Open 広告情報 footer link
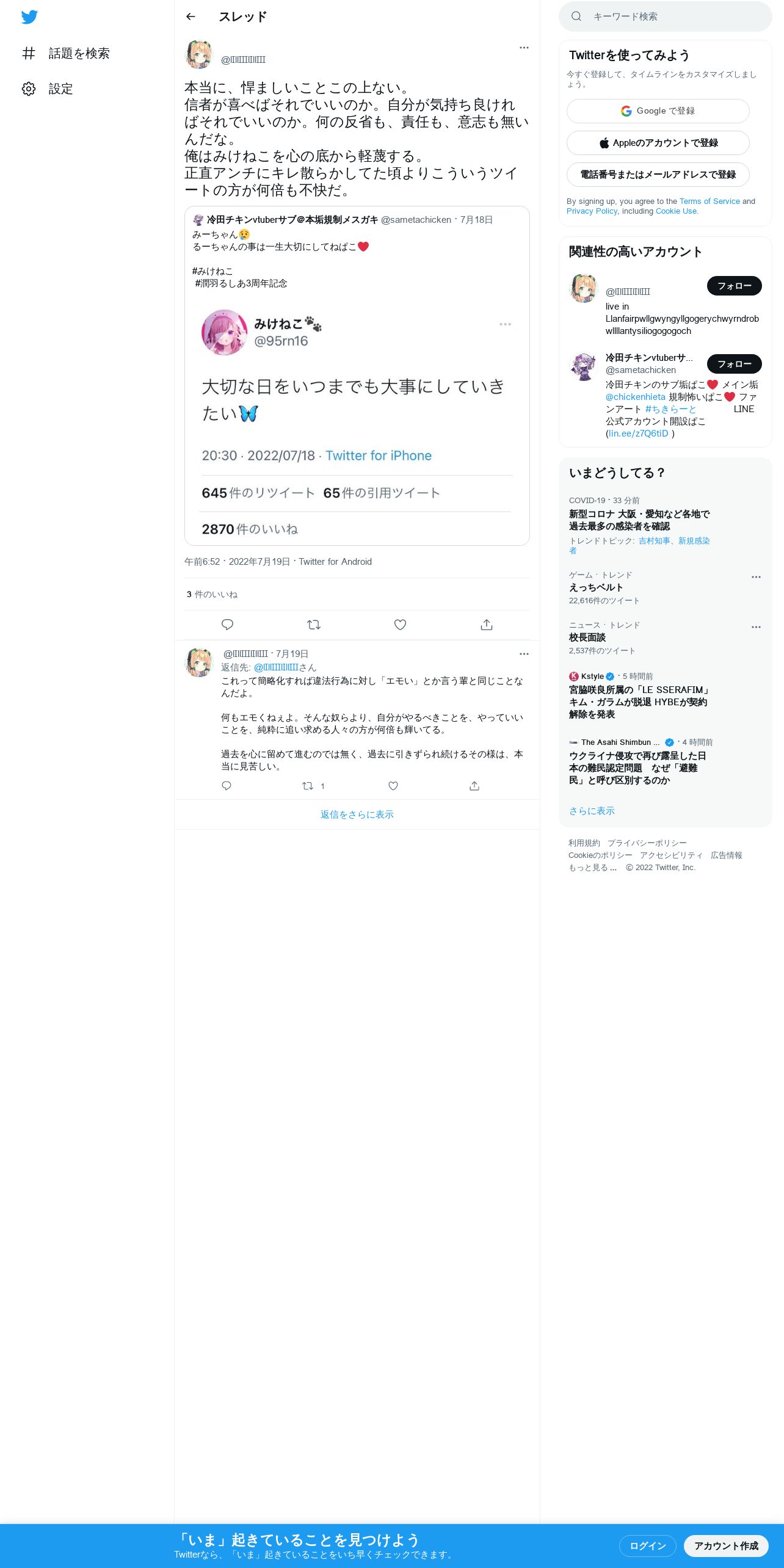 pos(727,855)
